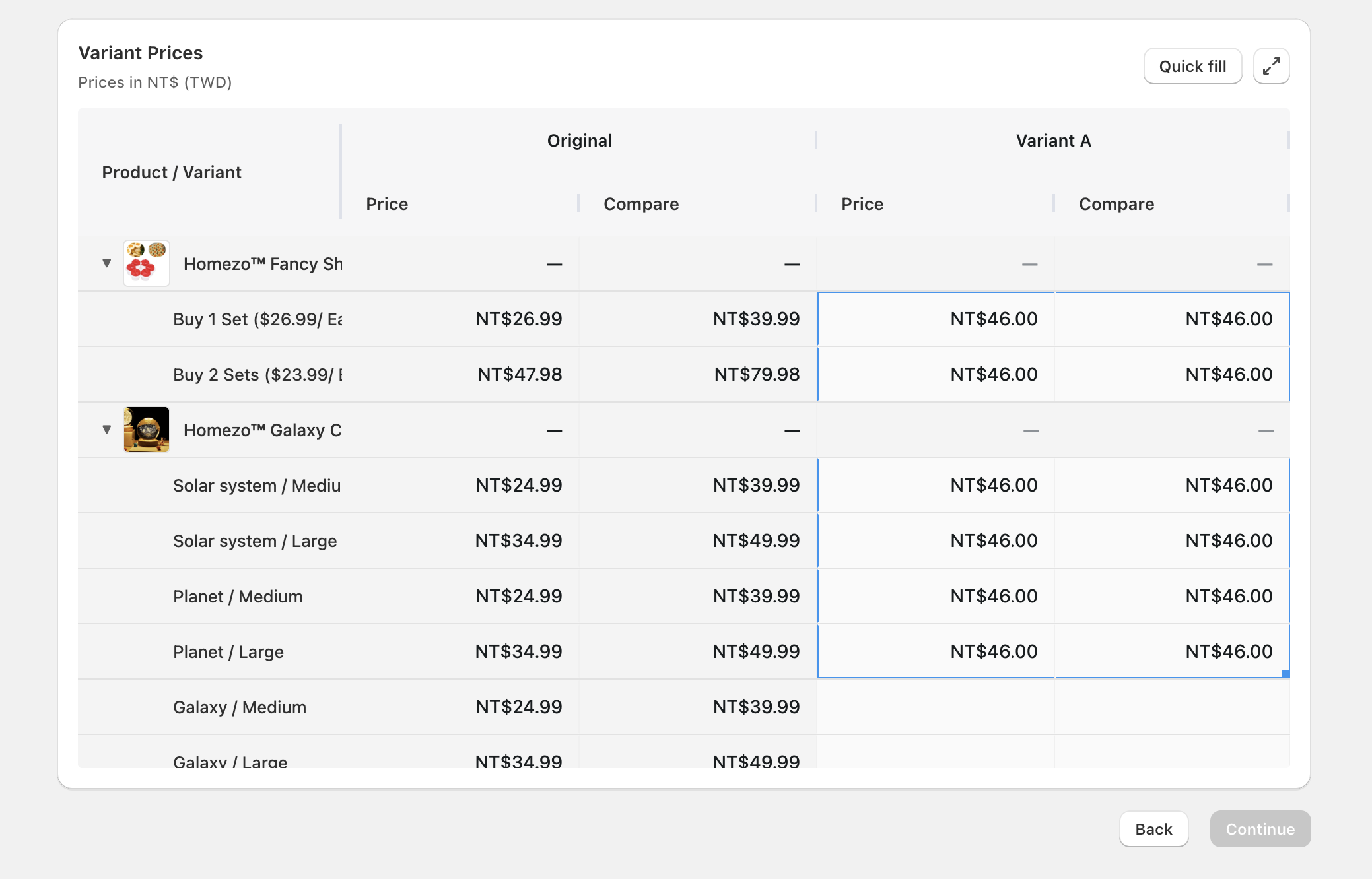Collapse the Homezo Galaxy product row
Image resolution: width=1372 pixels, height=879 pixels.
(107, 430)
